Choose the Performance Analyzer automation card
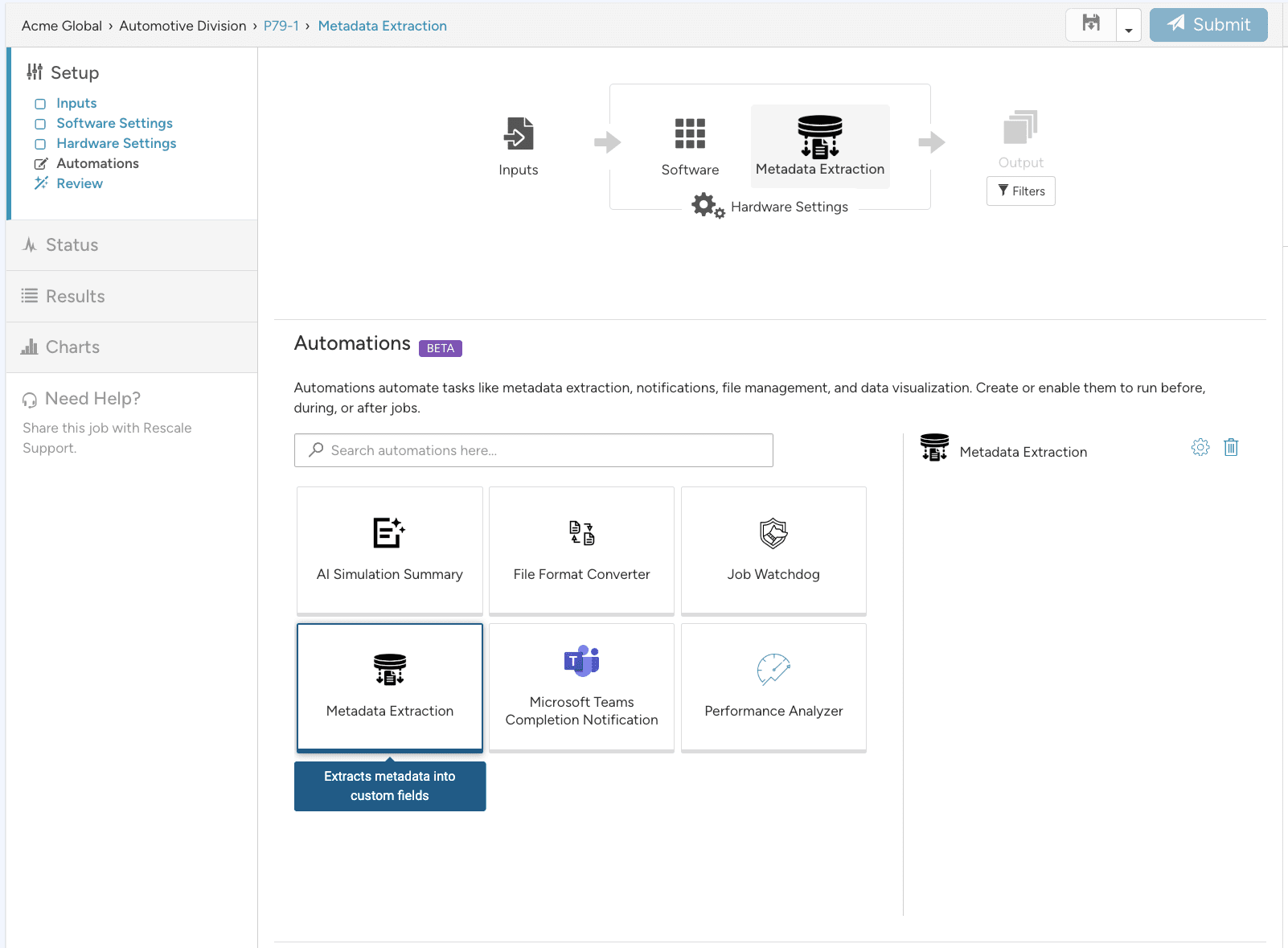This screenshot has width=1288, height=948. pos(773,687)
